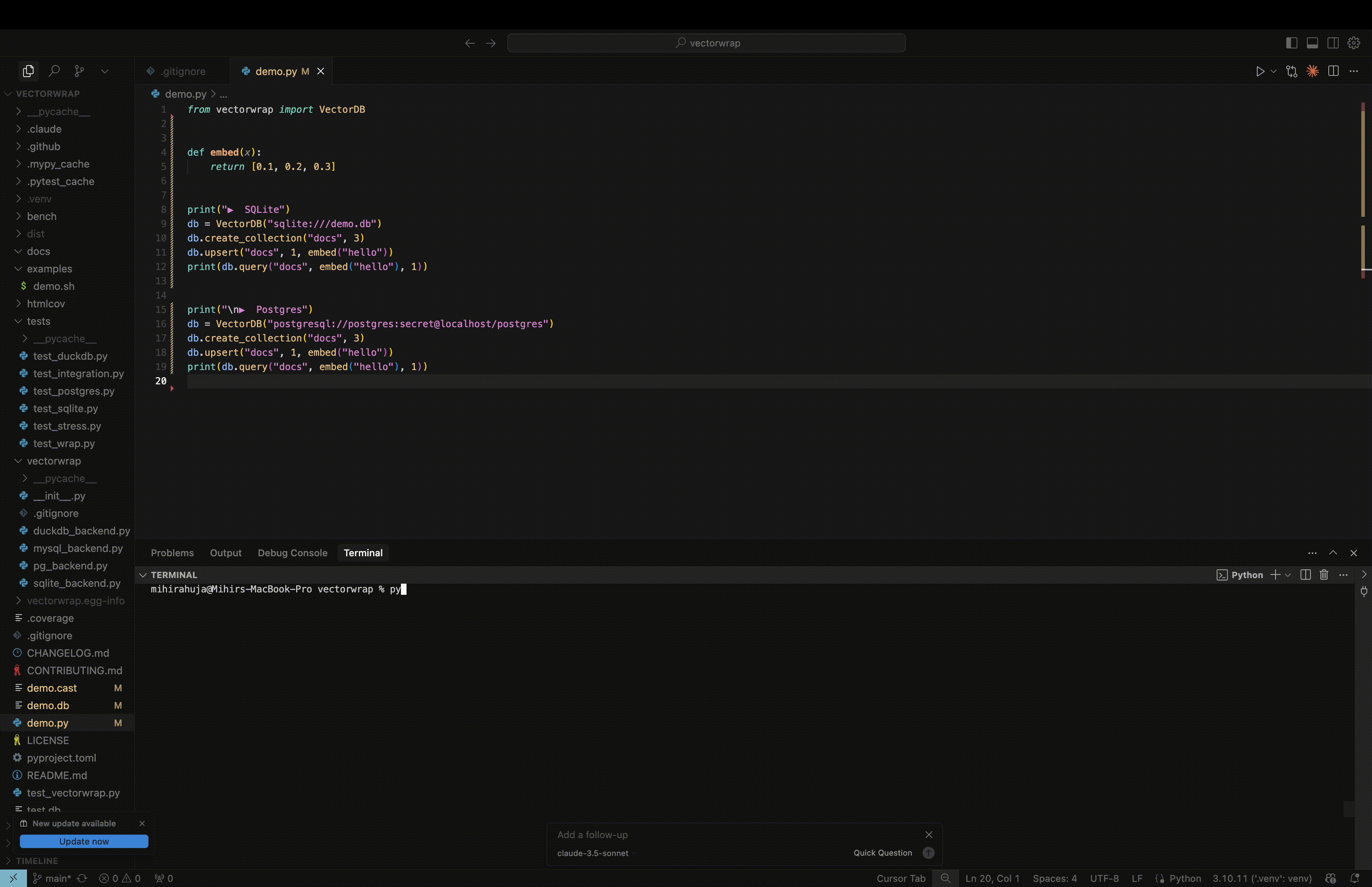
Task: Open errors and warnings count in status bar
Action: 120,878
